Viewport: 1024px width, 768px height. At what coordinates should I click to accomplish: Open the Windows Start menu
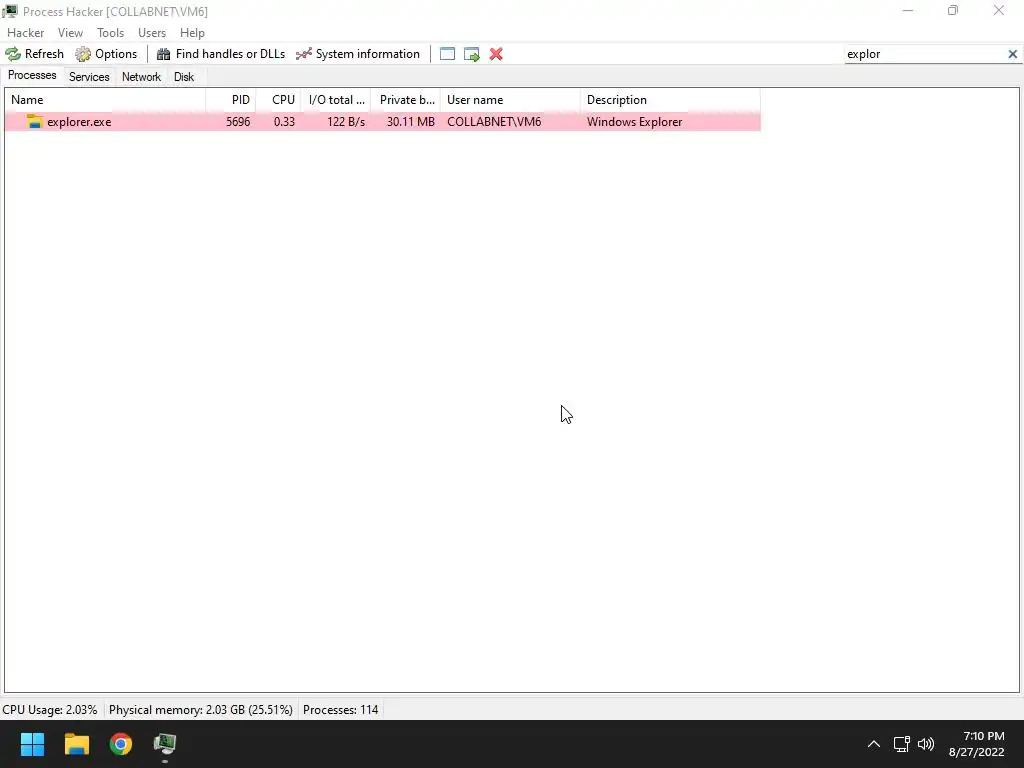point(32,744)
